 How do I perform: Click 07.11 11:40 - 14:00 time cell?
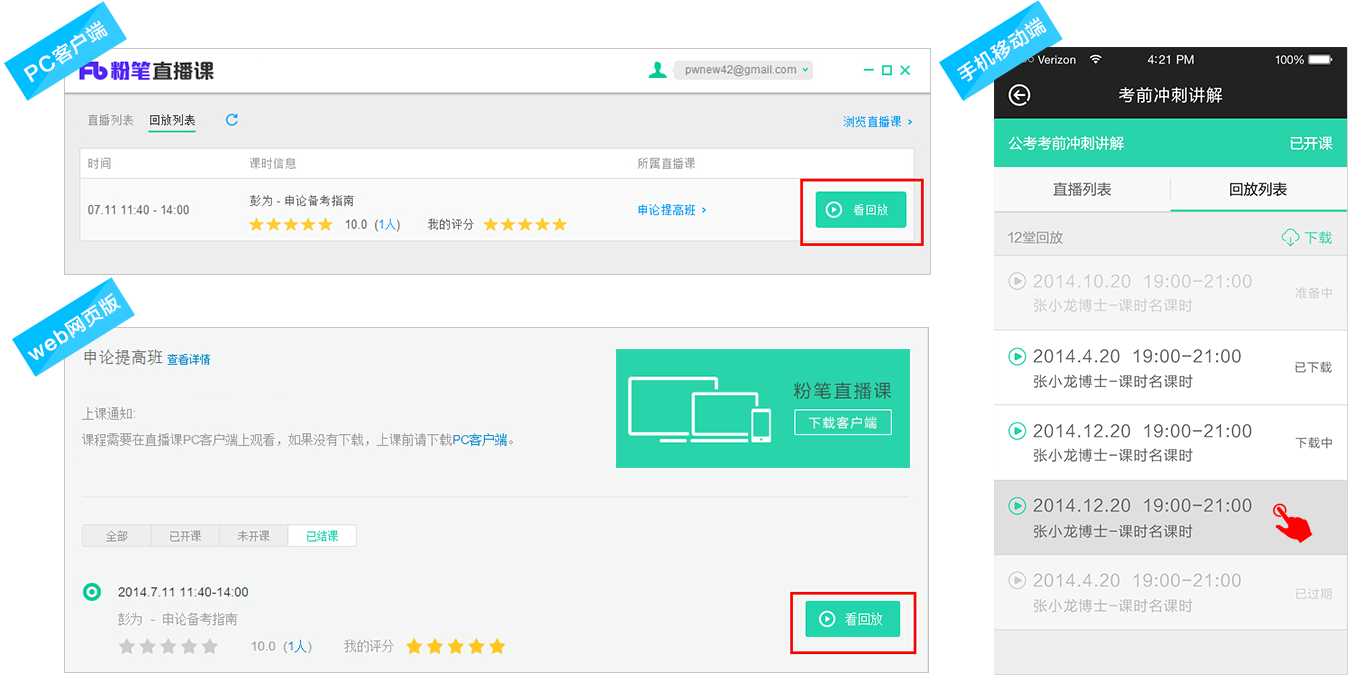tap(138, 210)
